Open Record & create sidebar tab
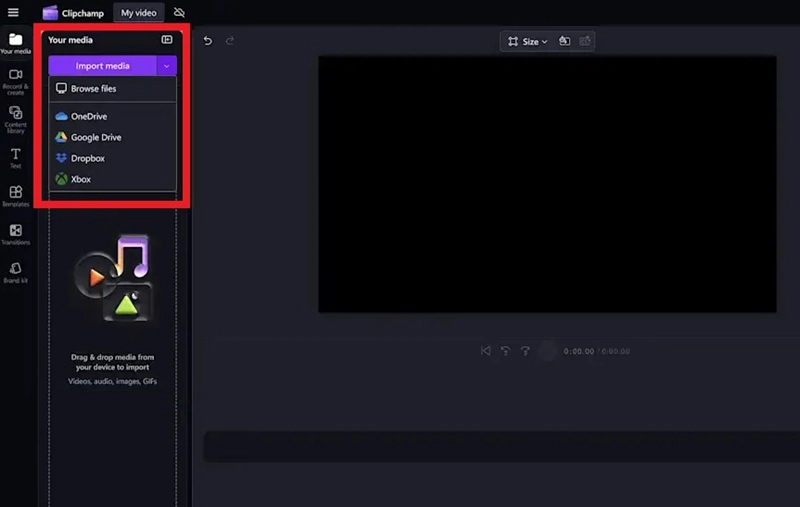This screenshot has height=507, width=800. click(x=15, y=82)
